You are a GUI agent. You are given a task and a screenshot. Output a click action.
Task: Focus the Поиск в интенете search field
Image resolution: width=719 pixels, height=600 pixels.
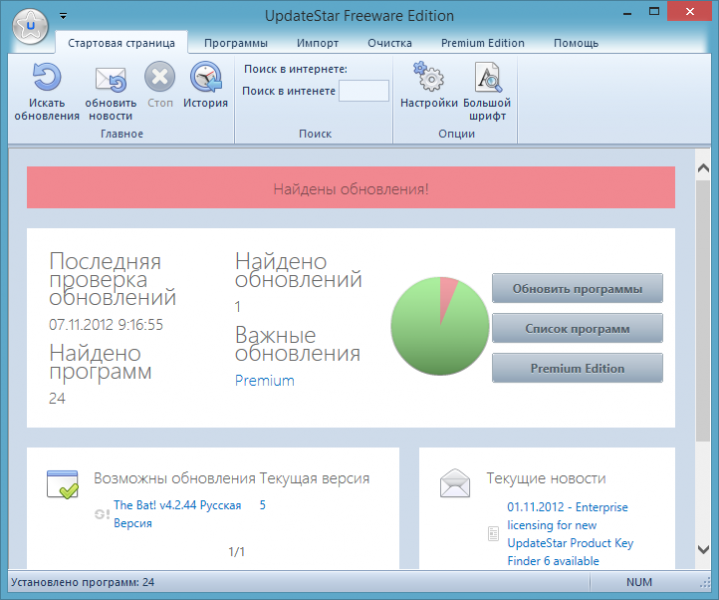[364, 91]
